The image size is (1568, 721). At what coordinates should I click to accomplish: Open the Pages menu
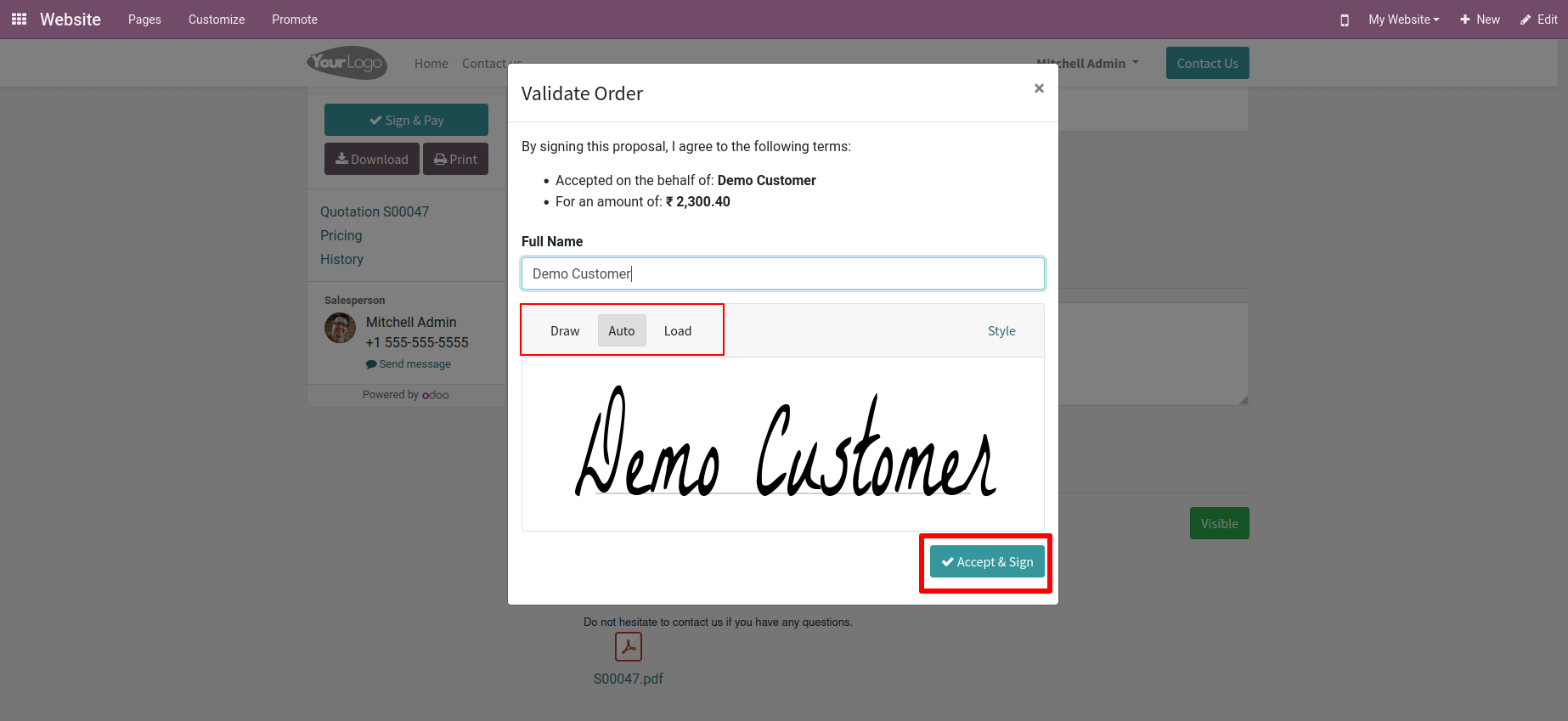(144, 20)
